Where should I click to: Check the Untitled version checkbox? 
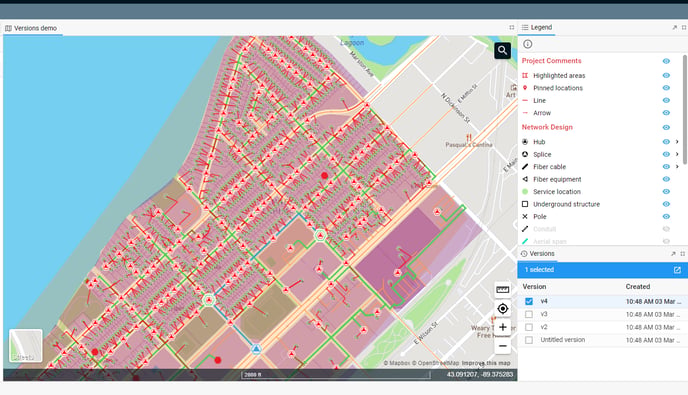pos(529,340)
